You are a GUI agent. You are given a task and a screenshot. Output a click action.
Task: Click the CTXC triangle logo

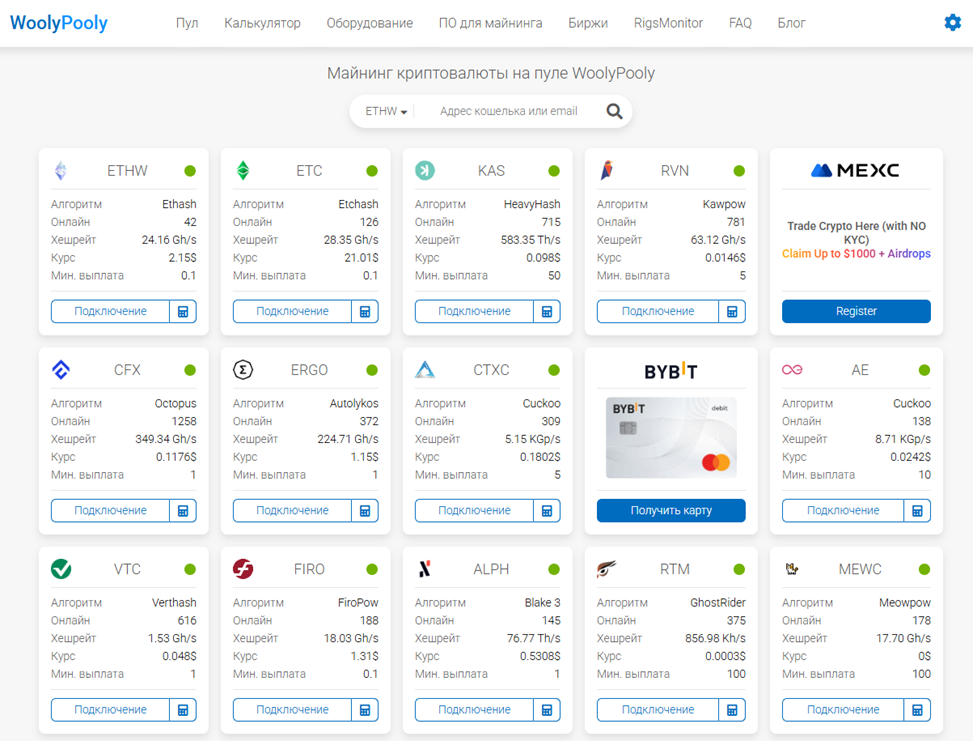(x=425, y=370)
